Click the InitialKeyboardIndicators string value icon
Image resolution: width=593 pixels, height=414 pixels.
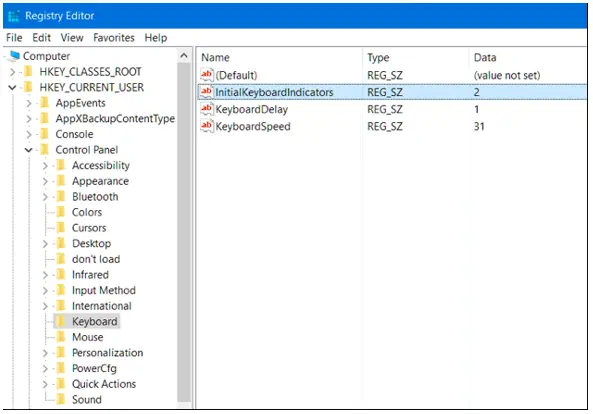coord(206,92)
